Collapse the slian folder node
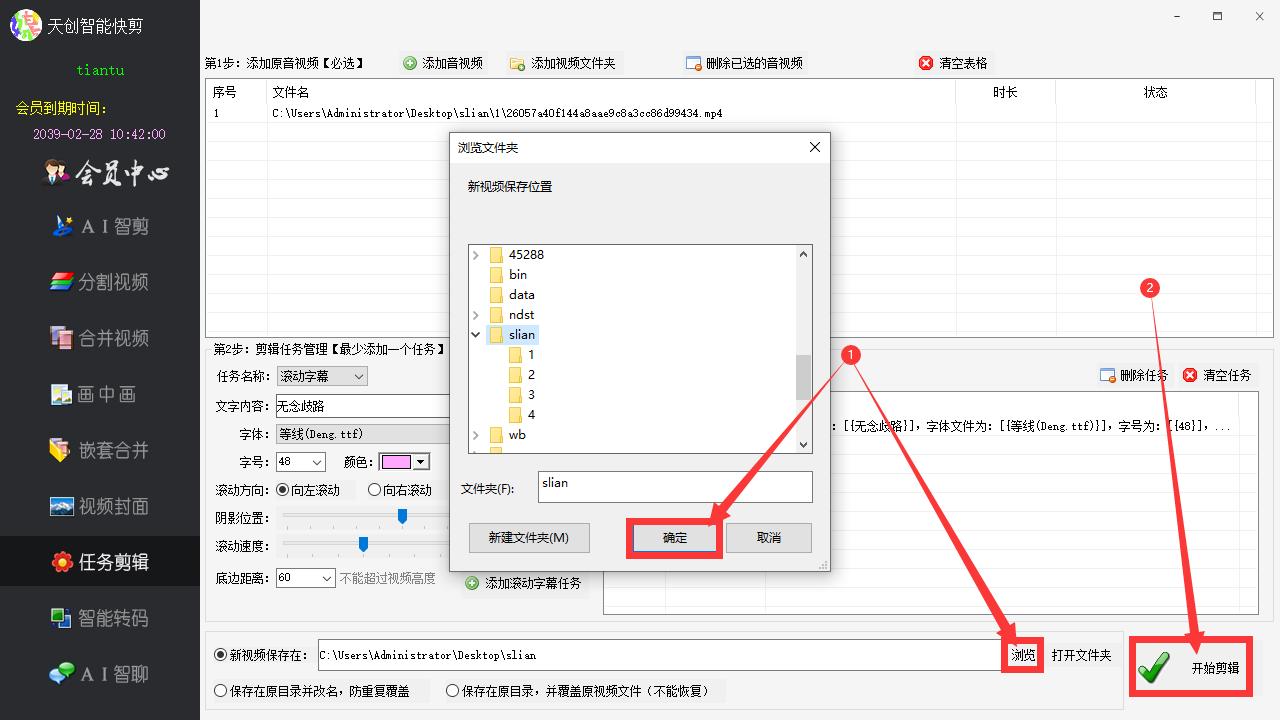 (x=476, y=335)
